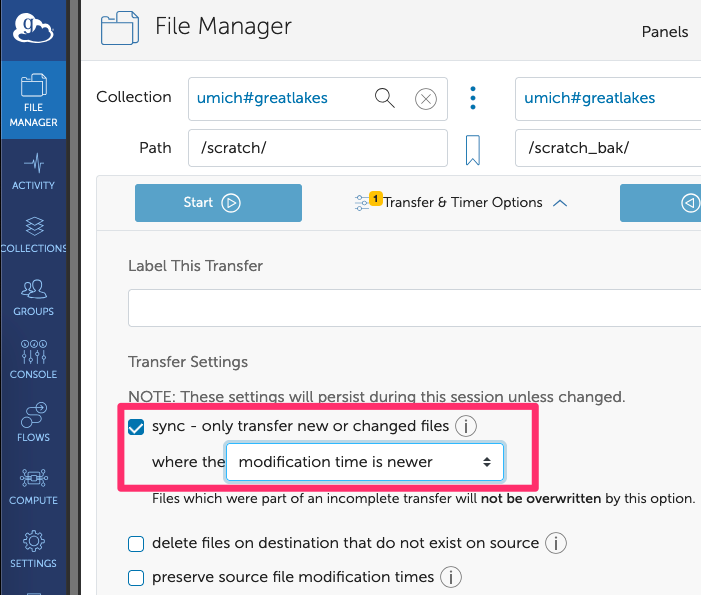Open the Console sidebar item
The image size is (701, 595).
point(33,360)
